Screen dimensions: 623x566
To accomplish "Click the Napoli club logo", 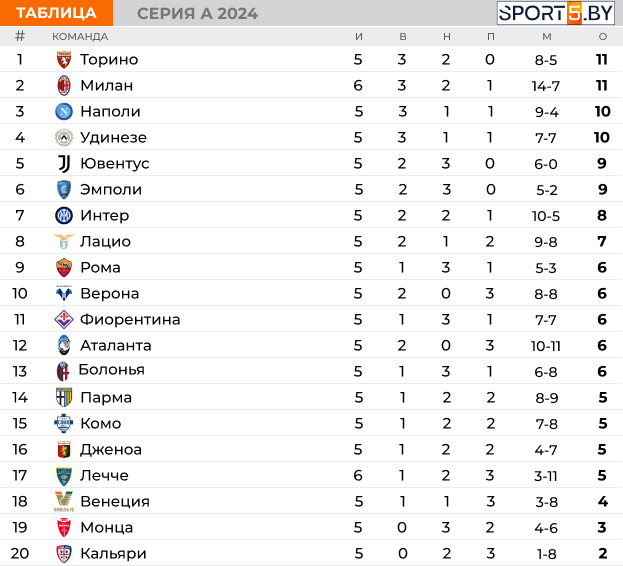I will (x=64, y=112).
